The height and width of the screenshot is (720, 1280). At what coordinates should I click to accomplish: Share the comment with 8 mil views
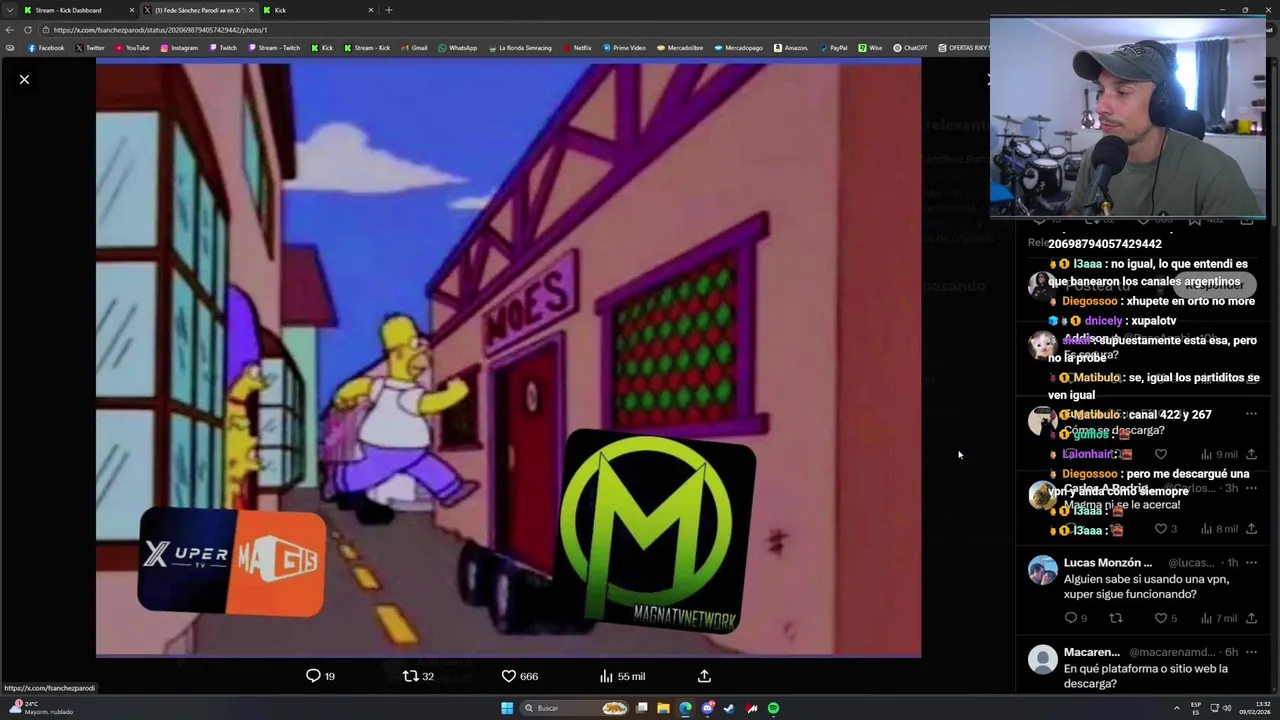pos(1251,529)
